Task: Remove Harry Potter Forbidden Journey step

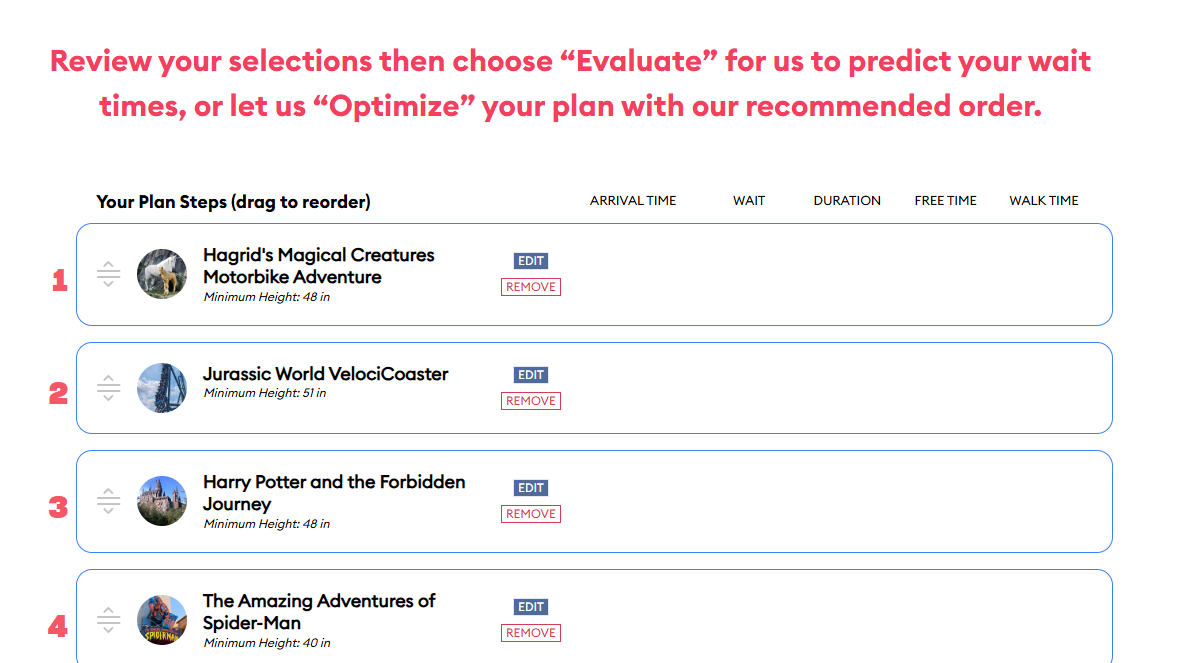Action: [531, 514]
